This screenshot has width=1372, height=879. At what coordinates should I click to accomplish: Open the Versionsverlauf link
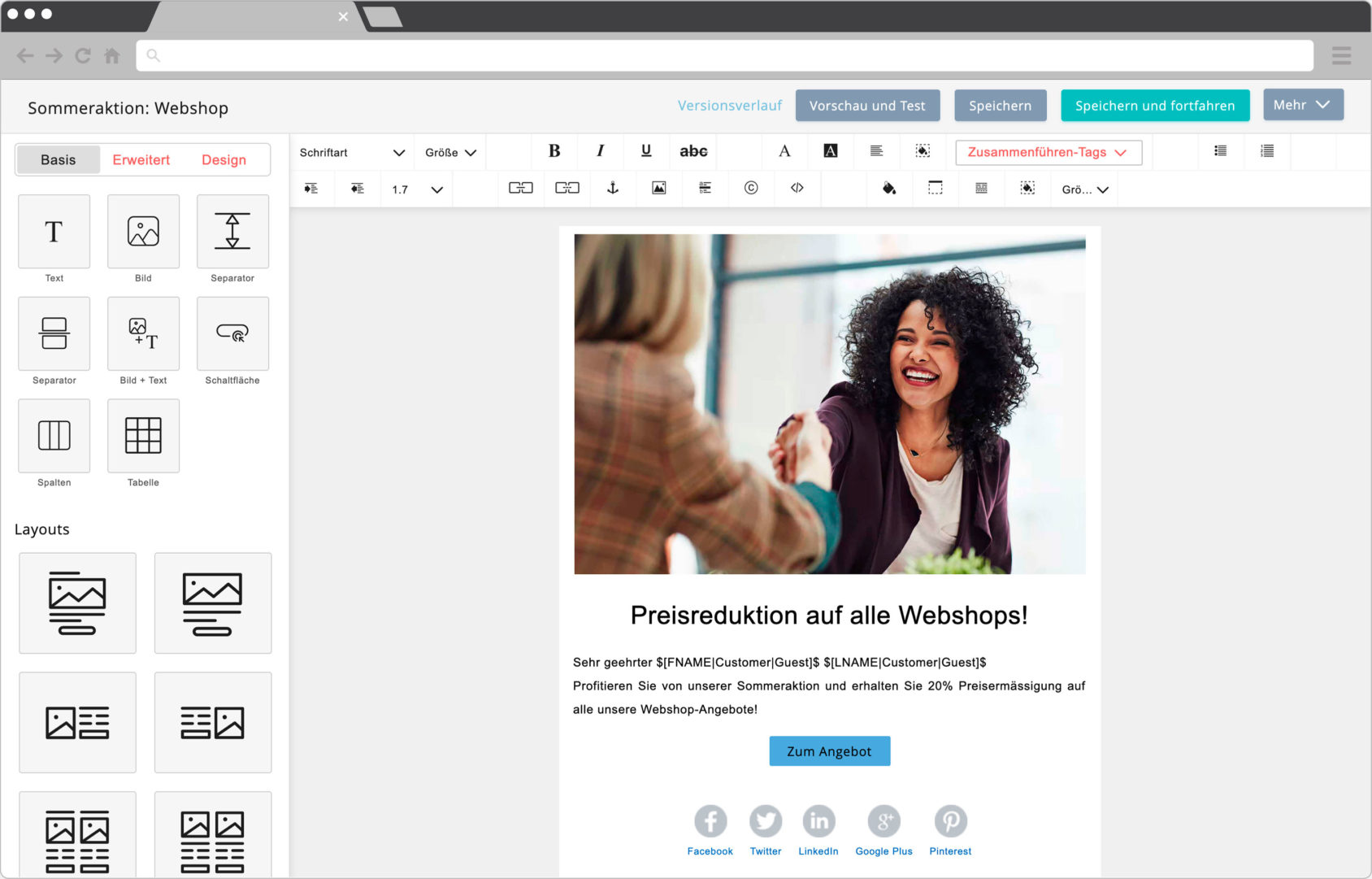(729, 106)
